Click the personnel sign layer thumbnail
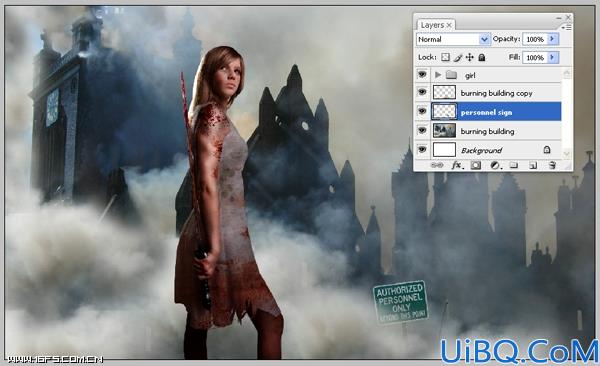 point(444,111)
